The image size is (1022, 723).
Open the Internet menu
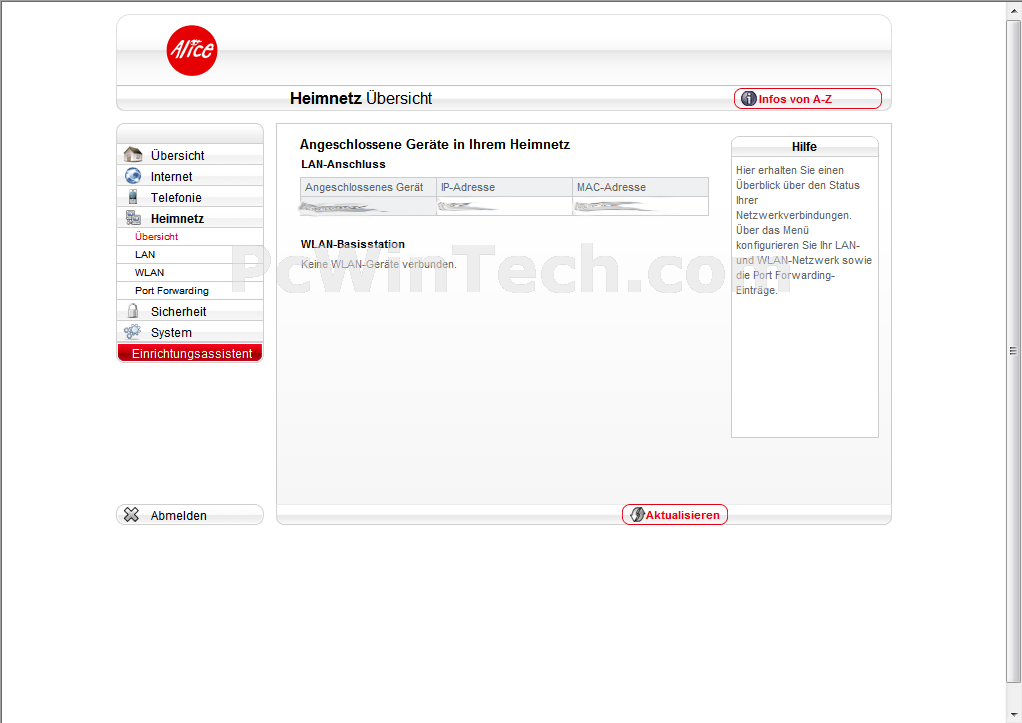pos(190,175)
